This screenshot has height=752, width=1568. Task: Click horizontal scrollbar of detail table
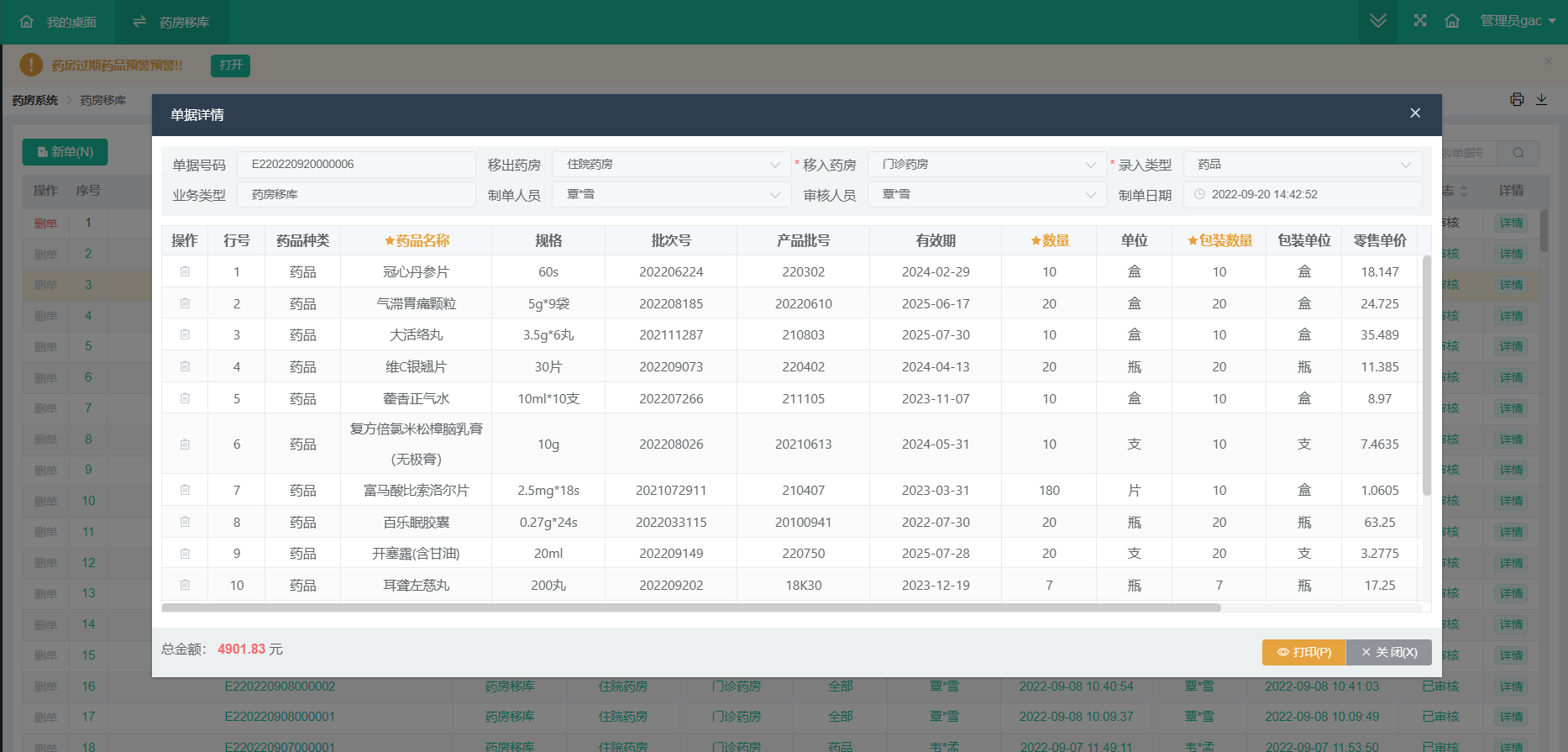click(691, 607)
